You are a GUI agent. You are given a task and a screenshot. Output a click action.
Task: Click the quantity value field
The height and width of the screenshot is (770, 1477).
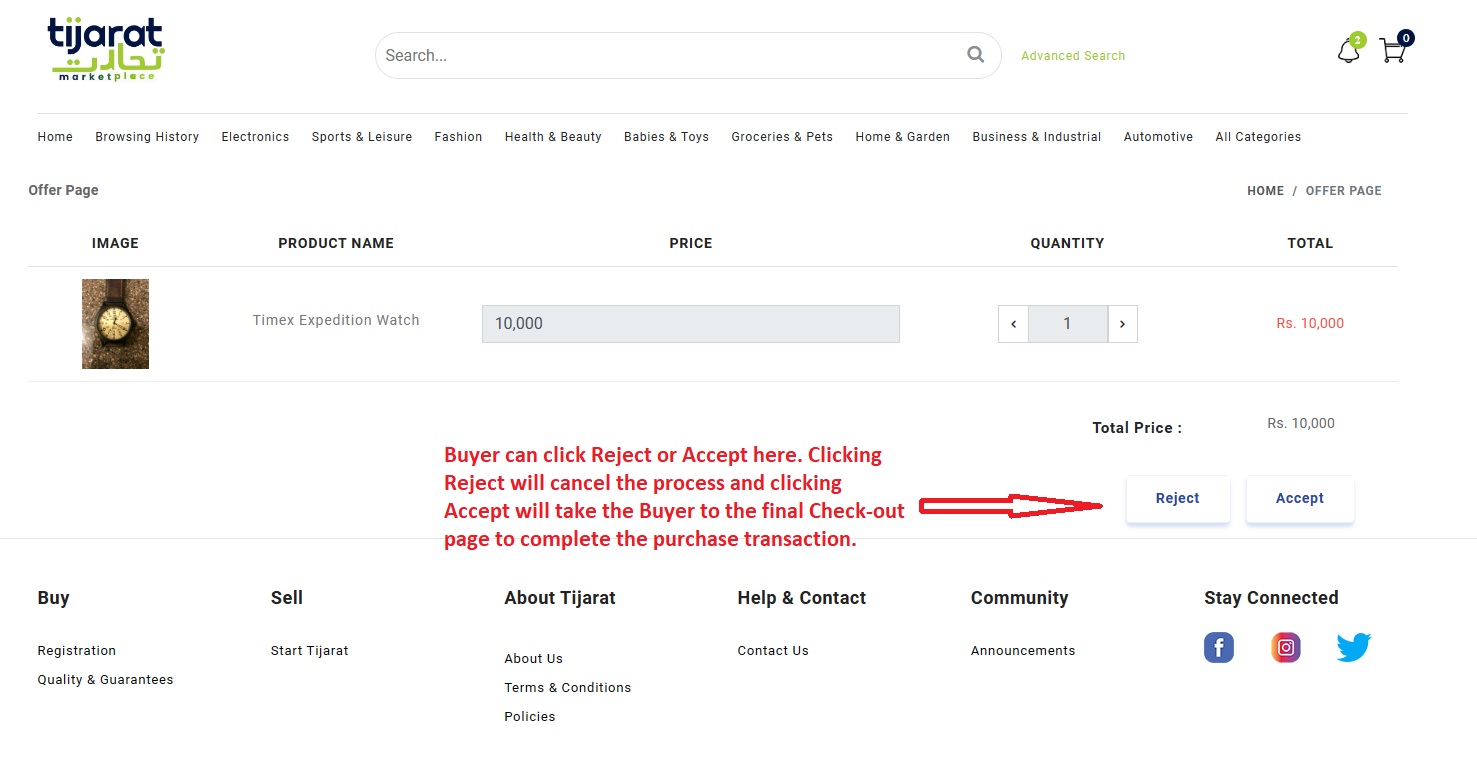click(x=1068, y=324)
